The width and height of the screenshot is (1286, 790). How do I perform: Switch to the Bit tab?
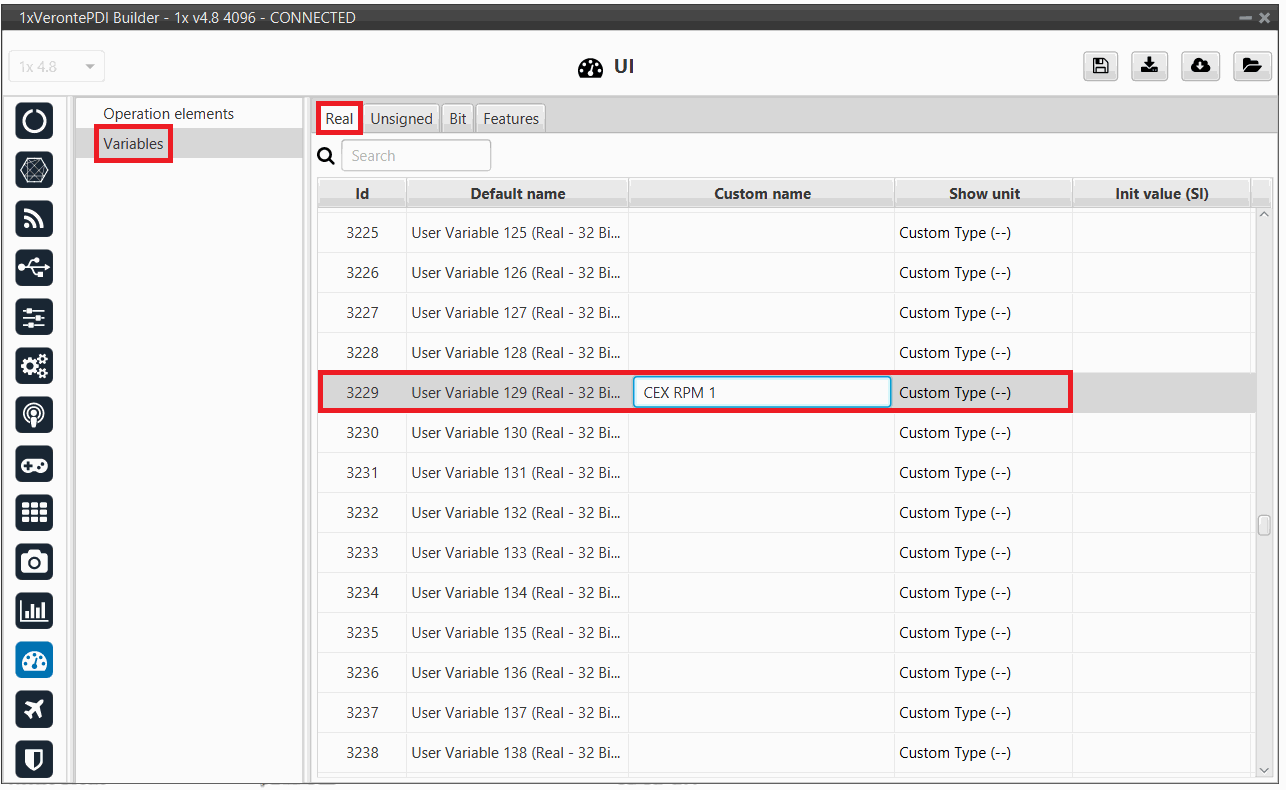(458, 119)
